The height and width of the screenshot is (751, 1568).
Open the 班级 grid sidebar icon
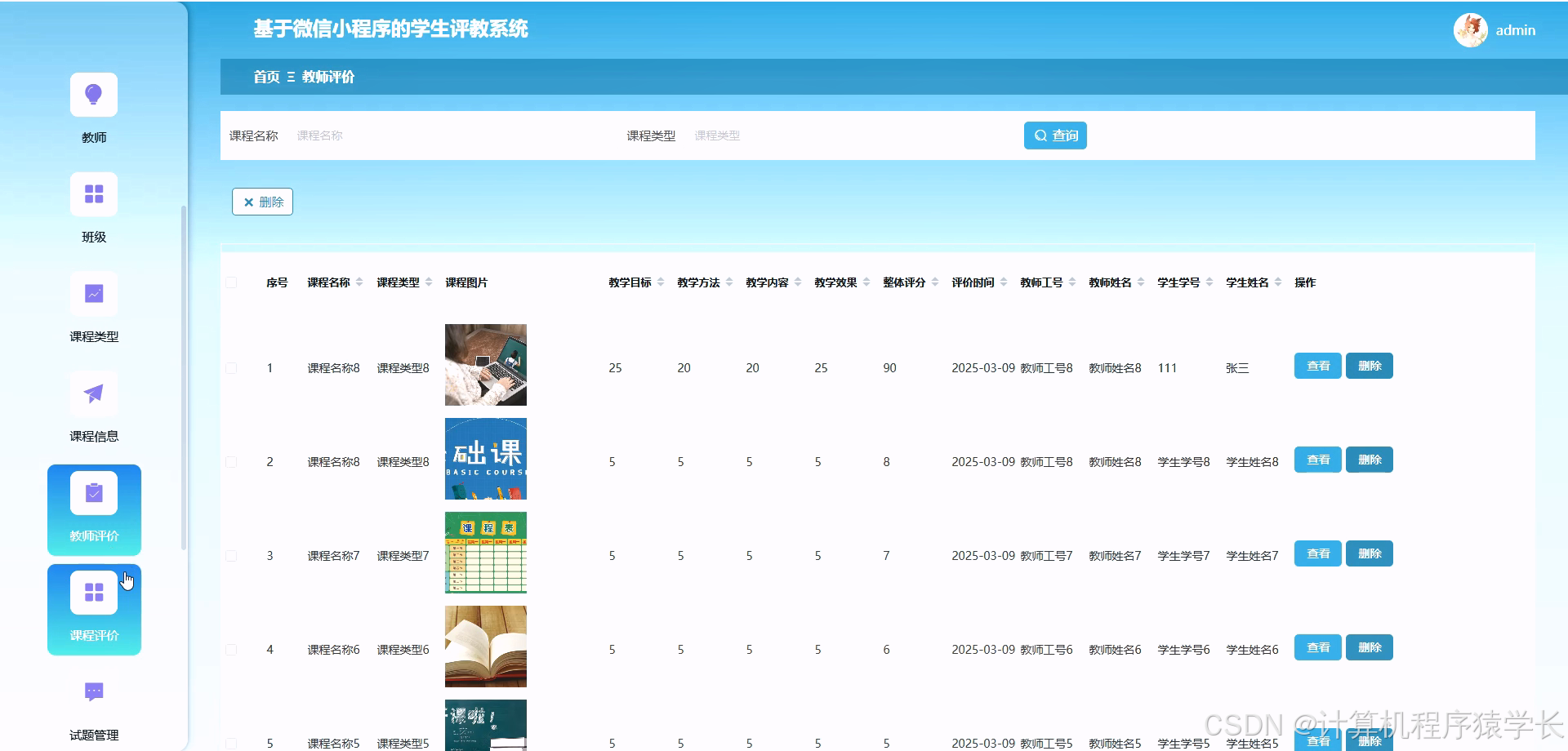coord(94,194)
